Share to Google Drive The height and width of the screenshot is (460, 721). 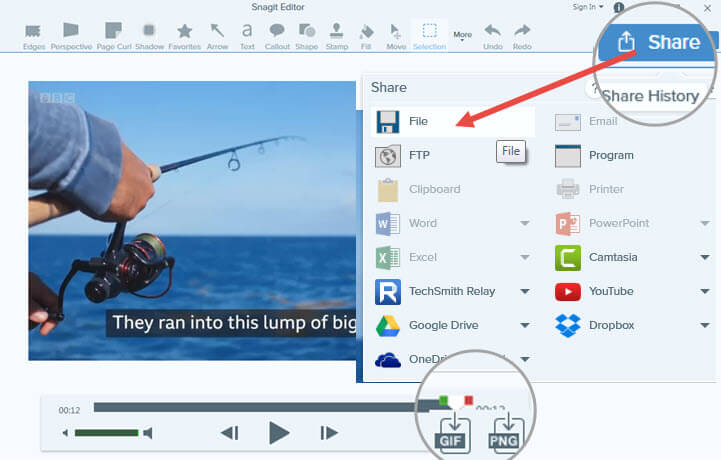click(427, 326)
